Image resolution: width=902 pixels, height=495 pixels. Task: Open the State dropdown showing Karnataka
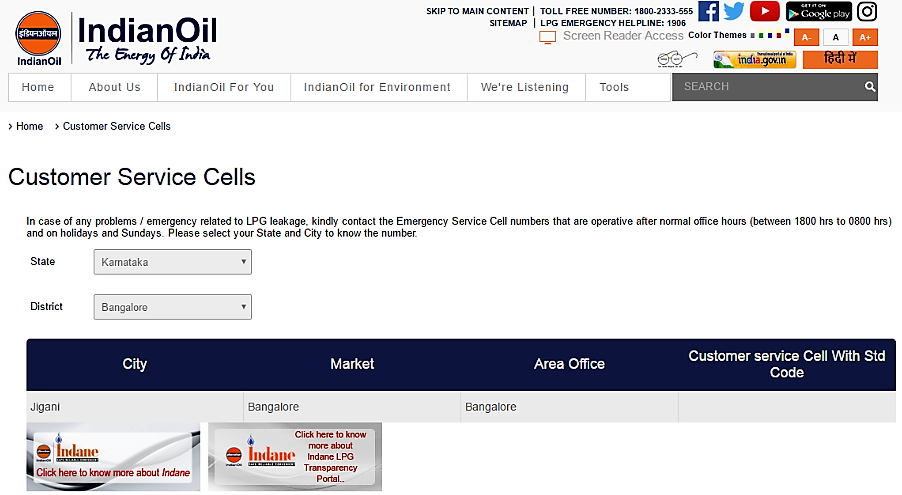[x=173, y=262]
